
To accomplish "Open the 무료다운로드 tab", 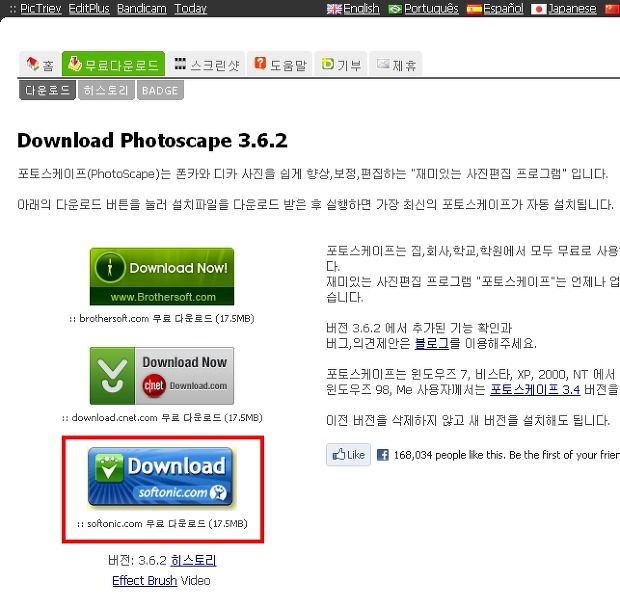I will tap(113, 64).
